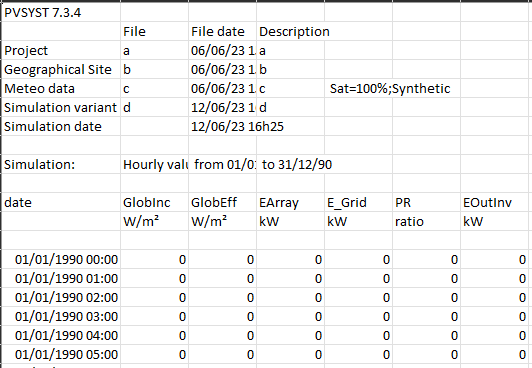
Task: Select the Meteo data file cell 'c'
Action: point(154,89)
